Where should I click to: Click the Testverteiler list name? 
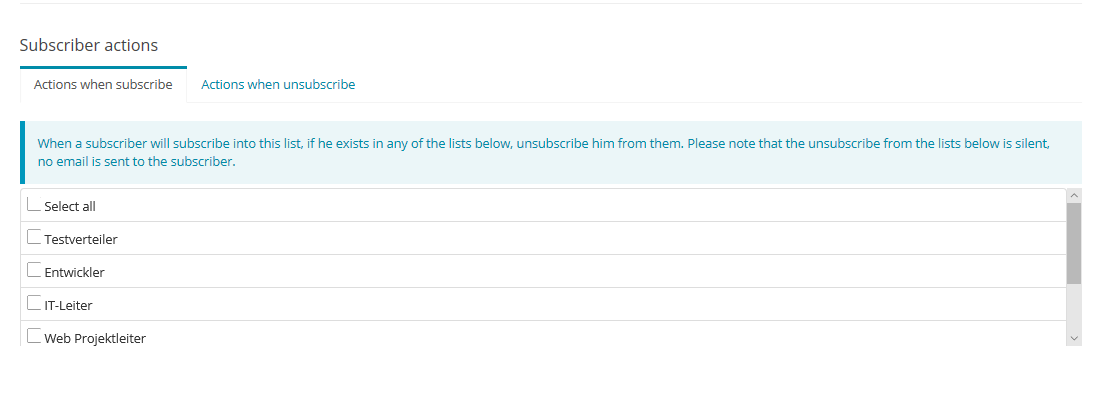(x=81, y=239)
